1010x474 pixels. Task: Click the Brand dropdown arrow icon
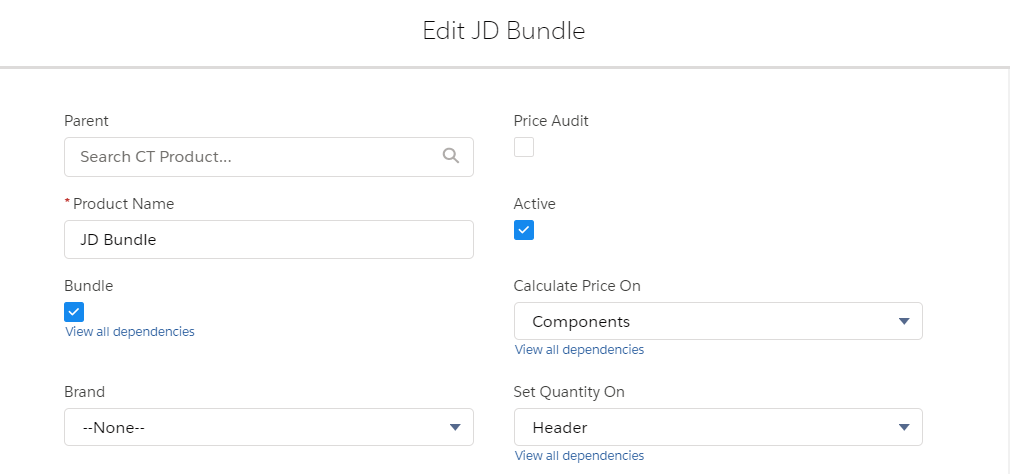click(x=455, y=427)
